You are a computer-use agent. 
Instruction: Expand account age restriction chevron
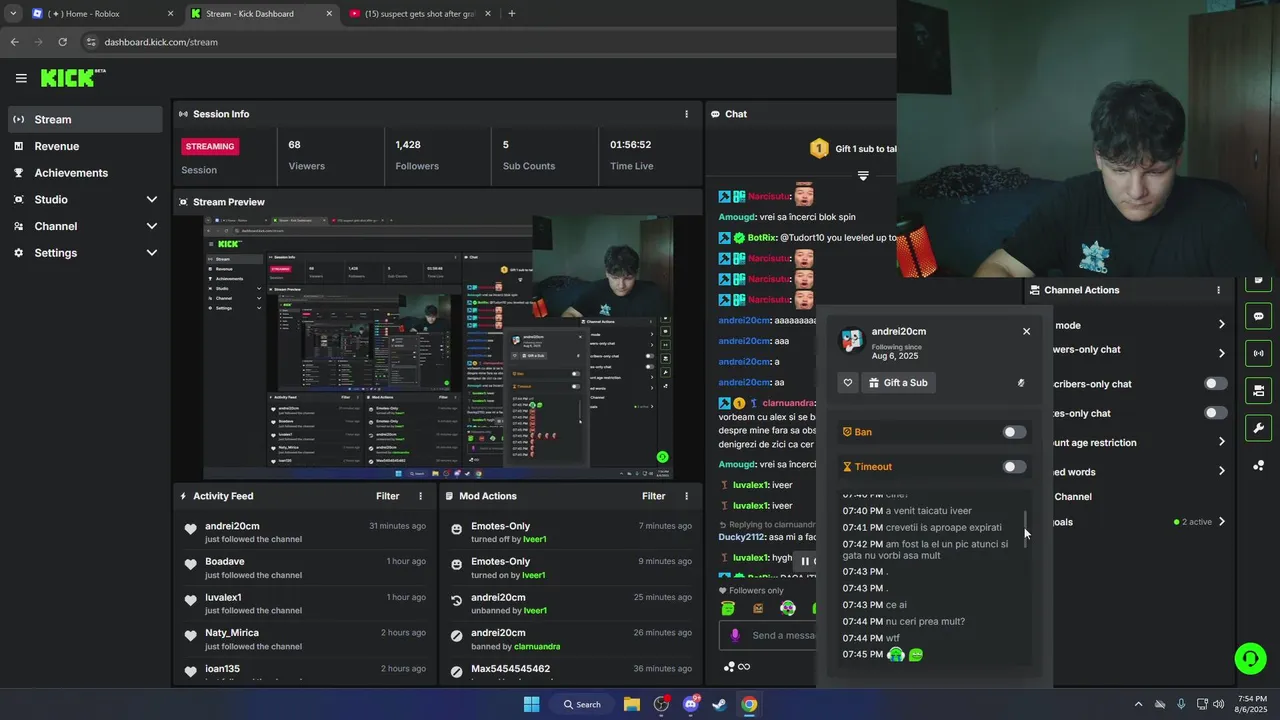pos(1221,442)
